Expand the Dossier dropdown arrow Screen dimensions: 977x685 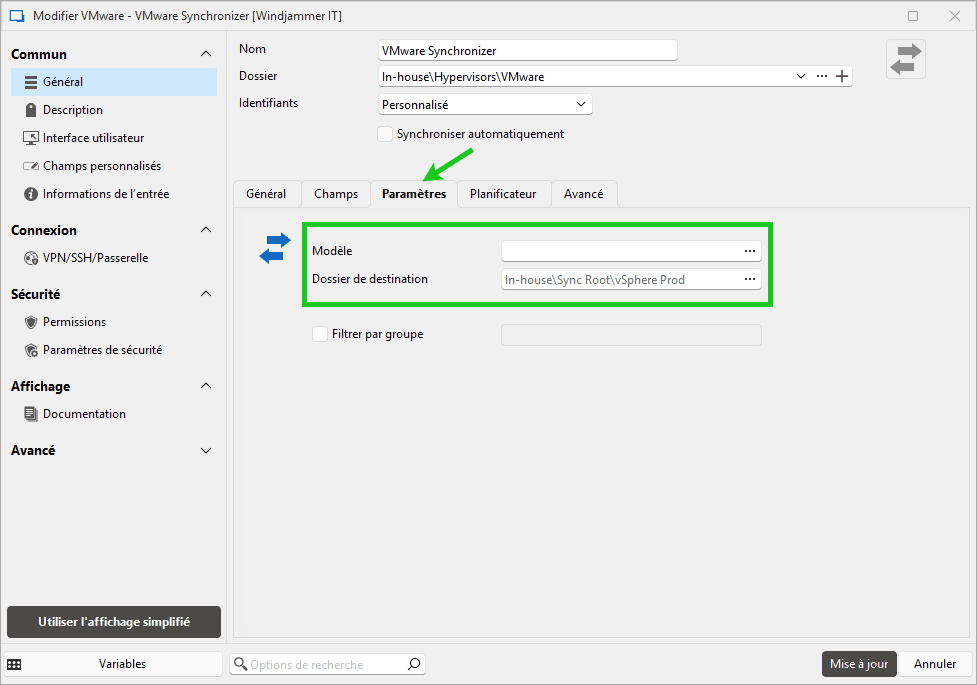tap(800, 76)
